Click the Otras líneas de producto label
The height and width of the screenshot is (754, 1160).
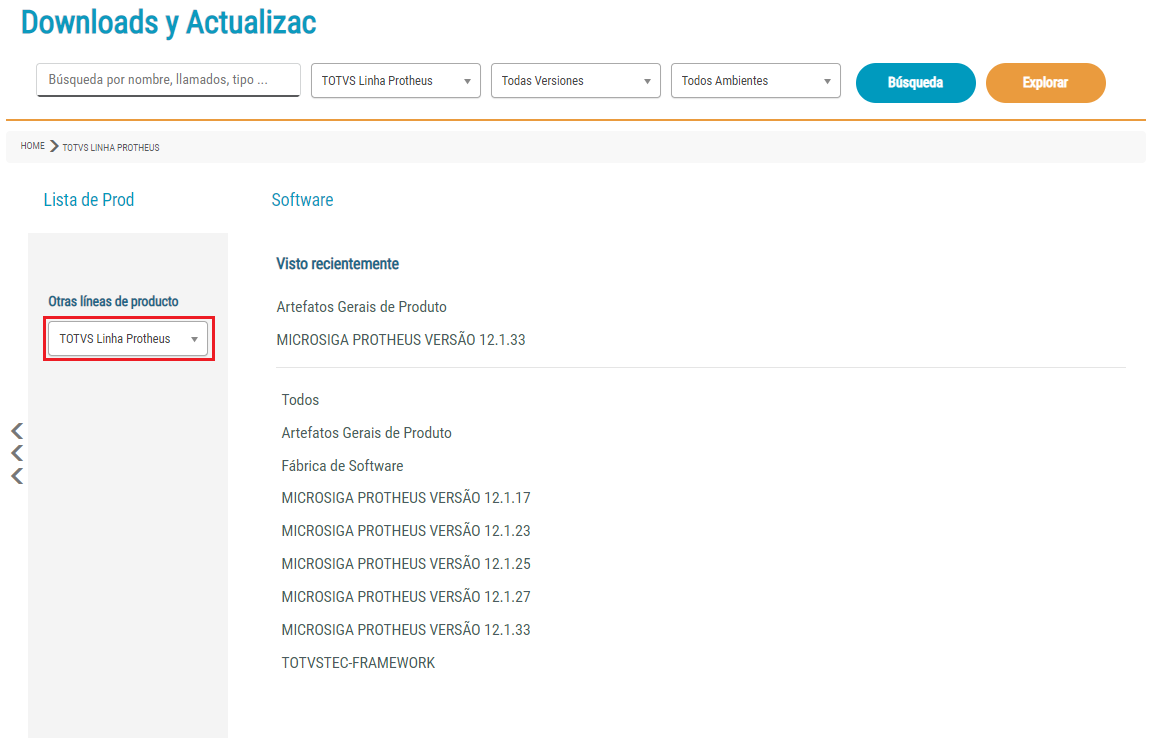(113, 301)
